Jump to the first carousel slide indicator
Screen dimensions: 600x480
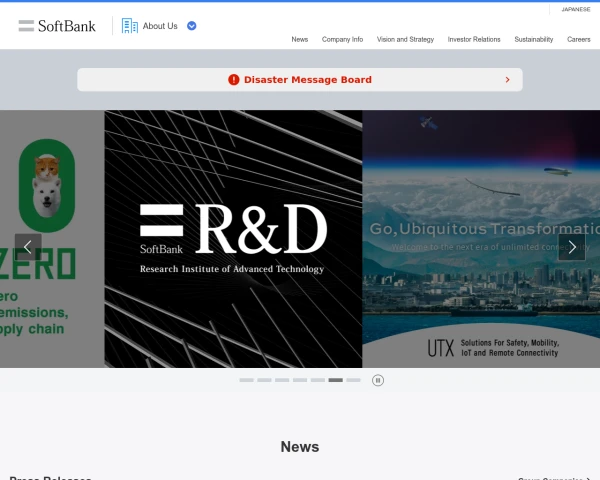pos(246,380)
